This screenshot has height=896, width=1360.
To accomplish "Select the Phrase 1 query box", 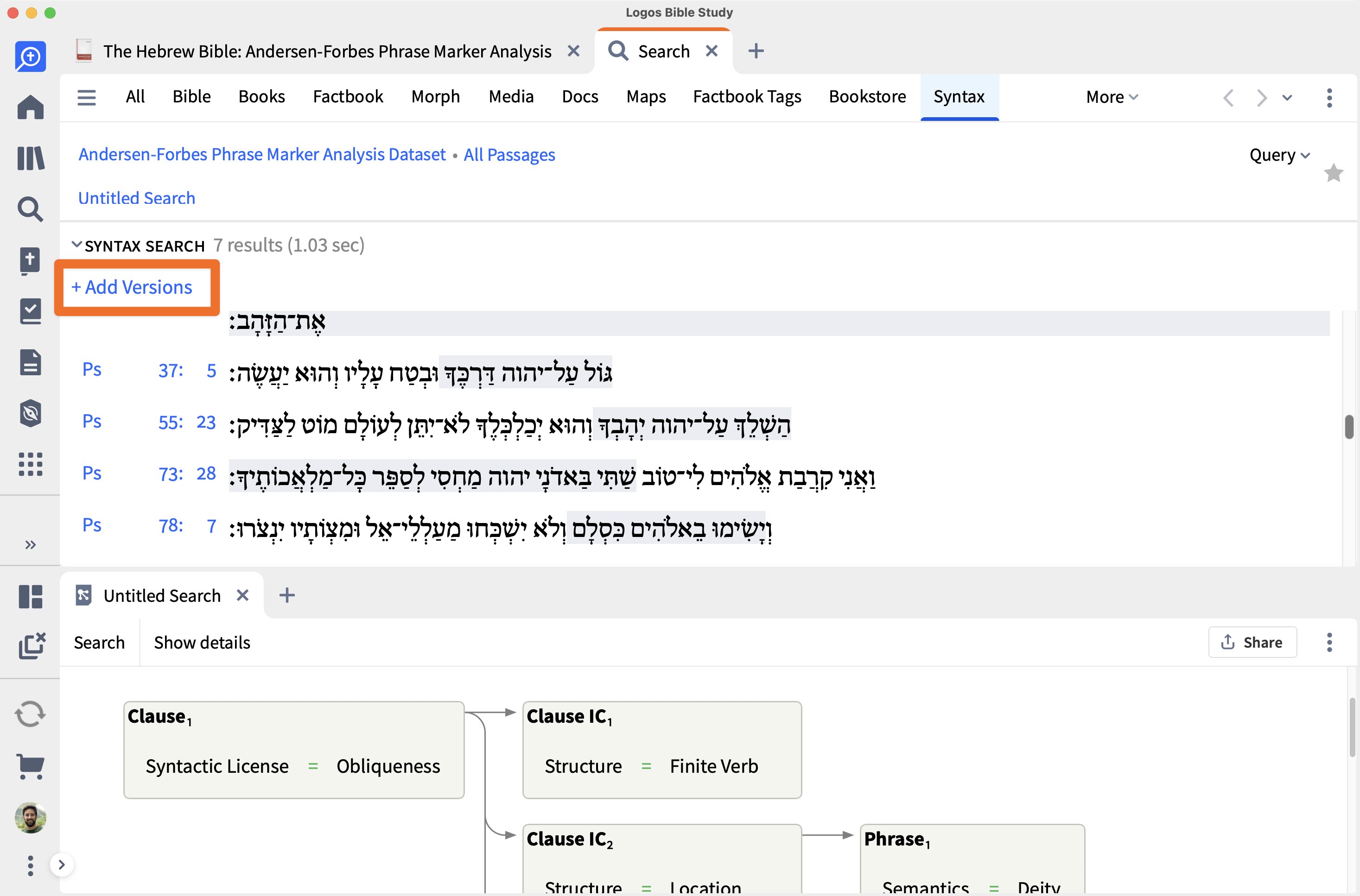I will click(x=972, y=859).
